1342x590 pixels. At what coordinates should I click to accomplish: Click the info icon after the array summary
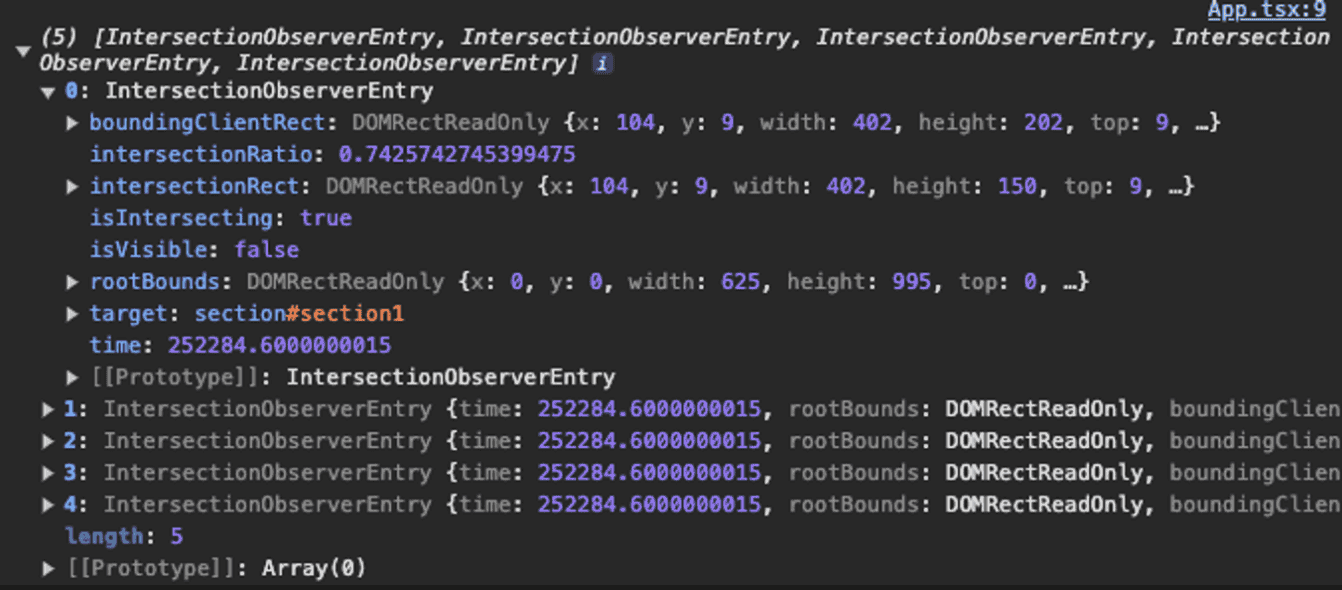click(602, 64)
